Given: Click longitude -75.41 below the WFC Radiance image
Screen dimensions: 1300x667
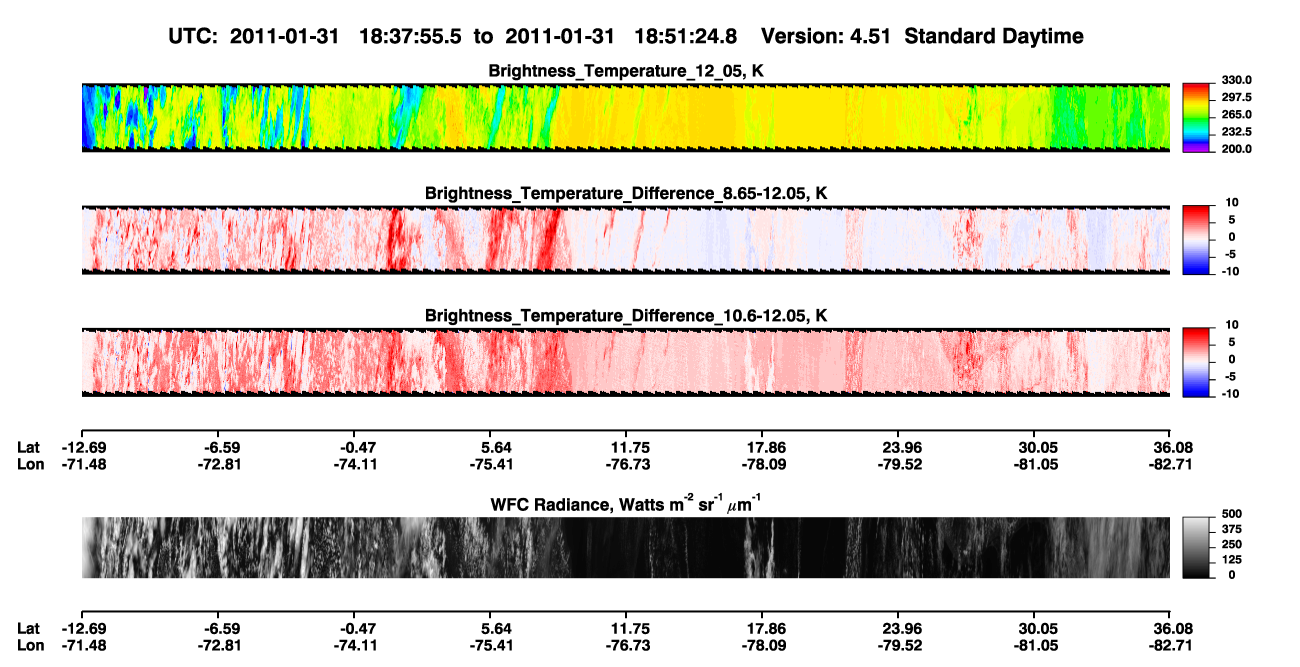Looking at the screenshot, I should point(490,645).
